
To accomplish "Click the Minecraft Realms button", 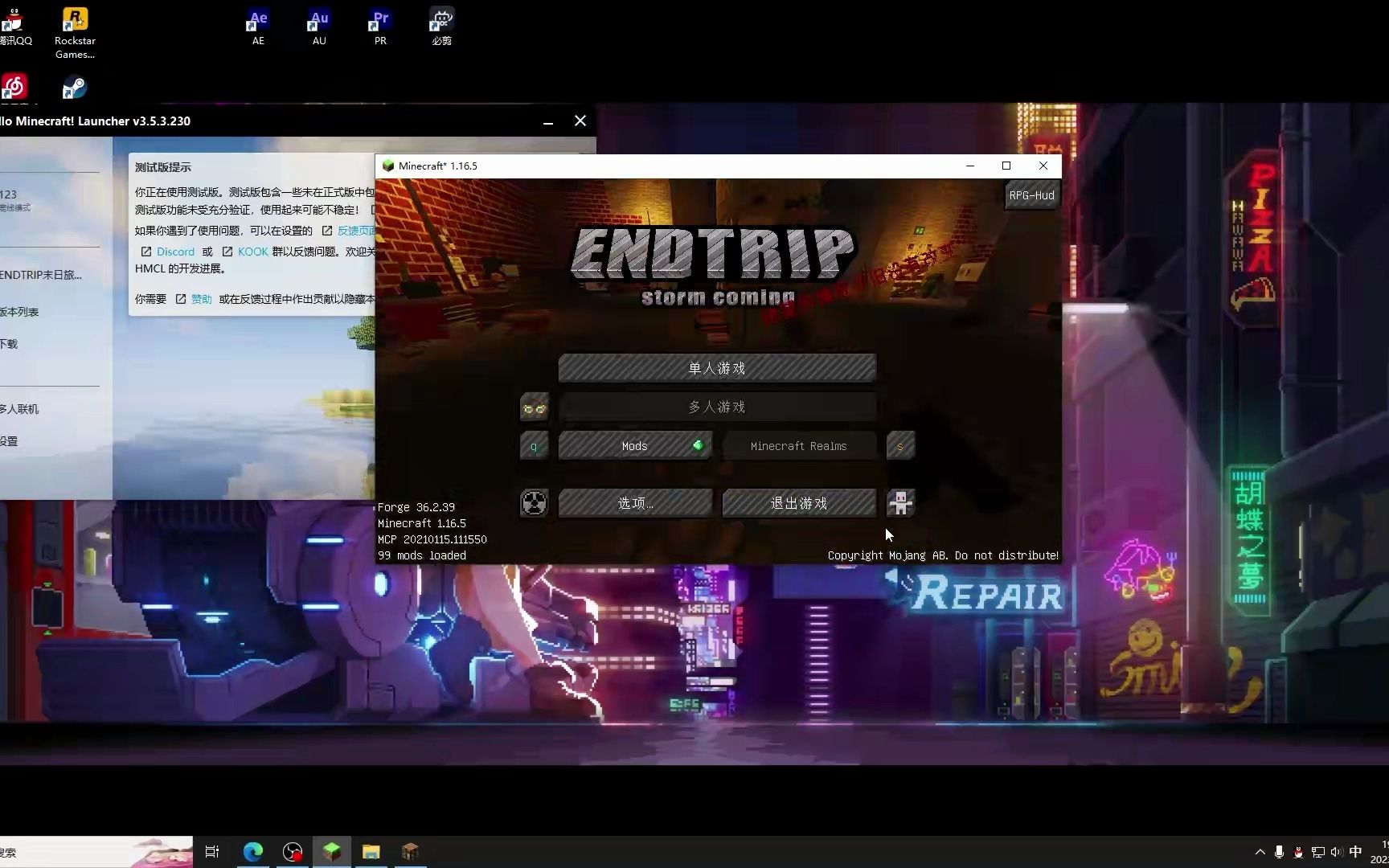I will point(798,446).
